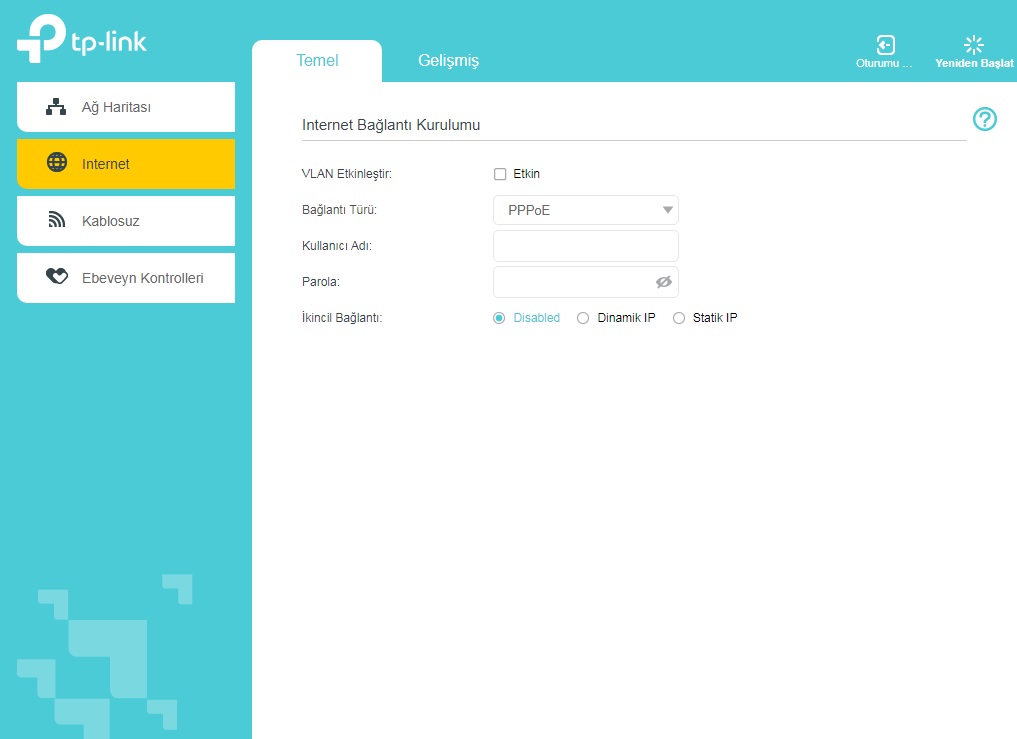Click the TP-Link logo
The height and width of the screenshot is (739, 1017).
82,38
